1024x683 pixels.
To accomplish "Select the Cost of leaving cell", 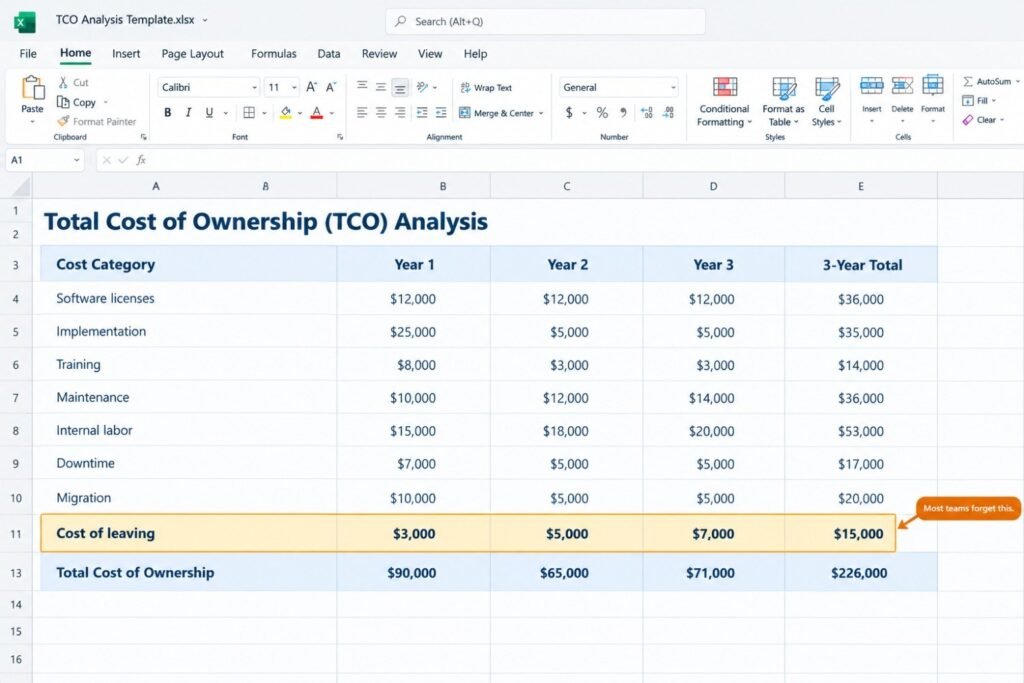I will [189, 533].
